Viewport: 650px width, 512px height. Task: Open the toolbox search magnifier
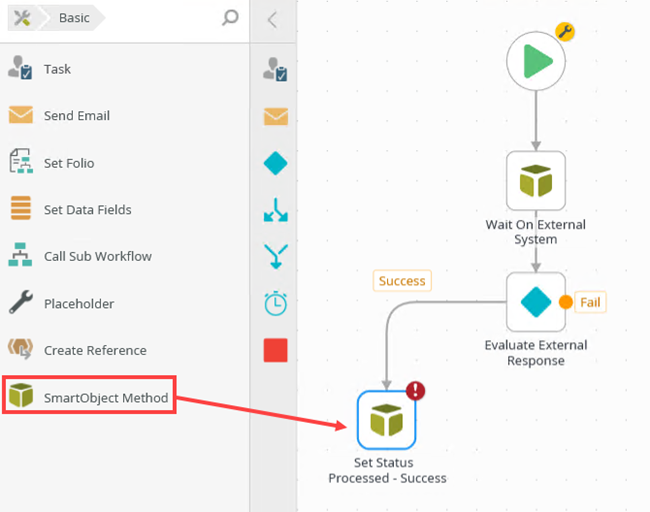tap(230, 18)
